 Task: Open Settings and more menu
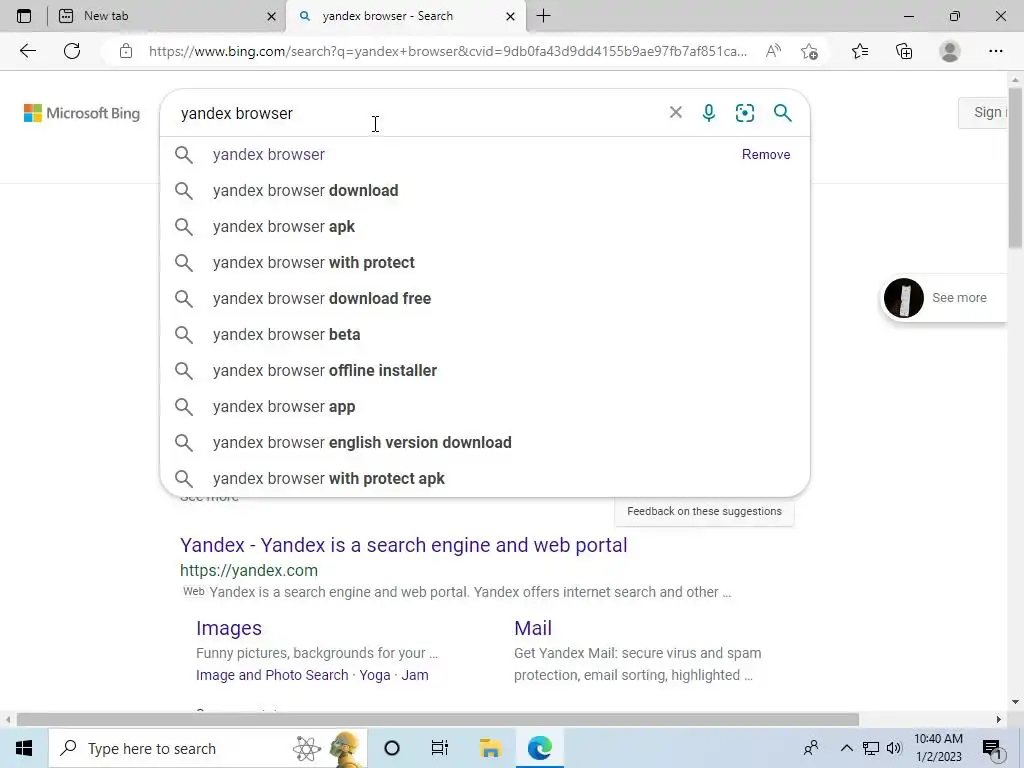pyautogui.click(x=995, y=51)
